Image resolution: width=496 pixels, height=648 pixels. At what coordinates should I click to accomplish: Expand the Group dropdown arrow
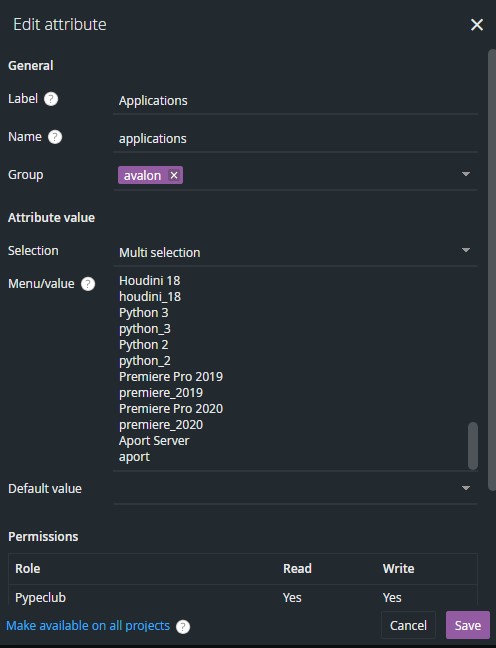[x=466, y=174]
